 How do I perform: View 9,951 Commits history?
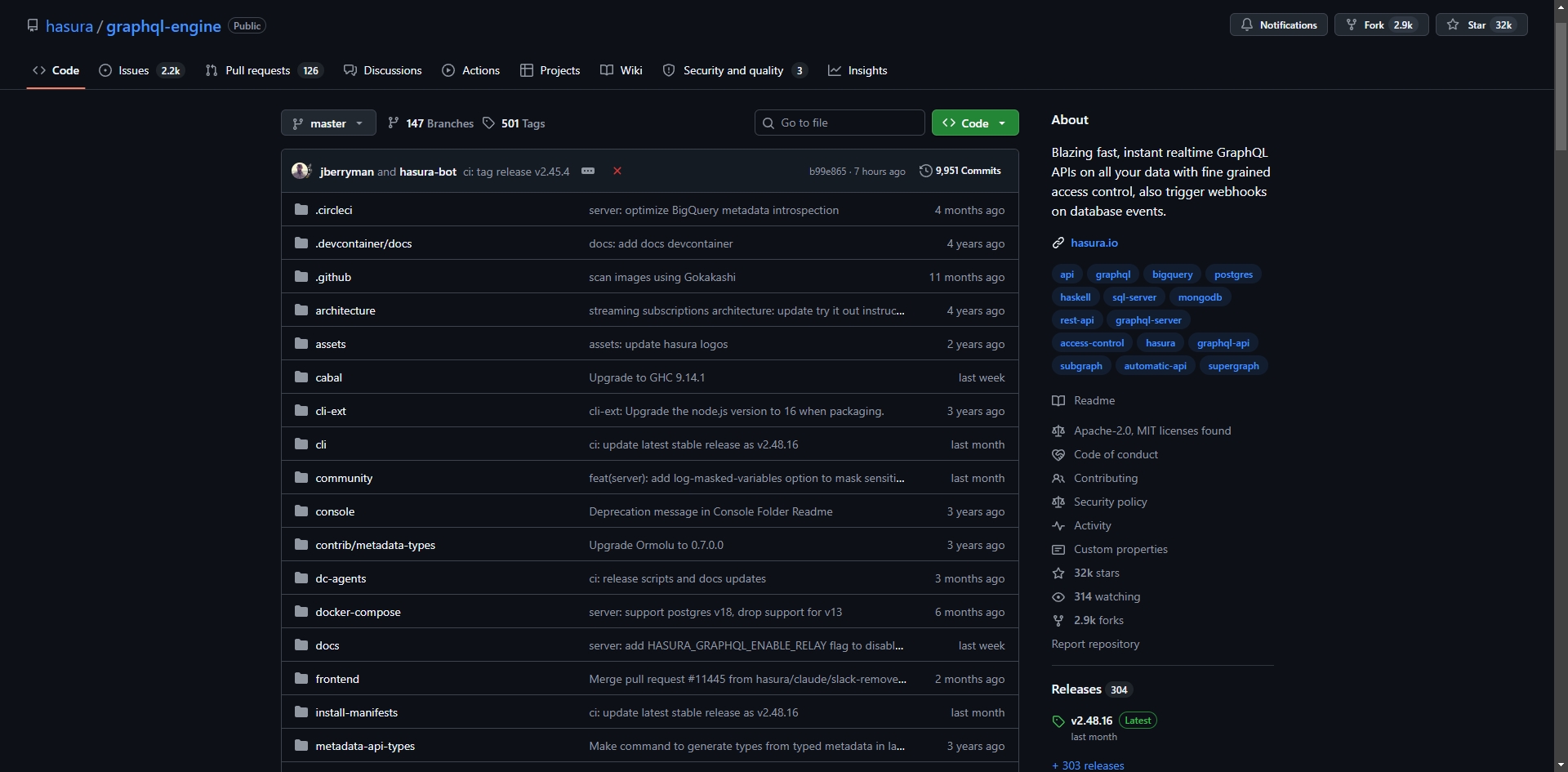(x=960, y=171)
